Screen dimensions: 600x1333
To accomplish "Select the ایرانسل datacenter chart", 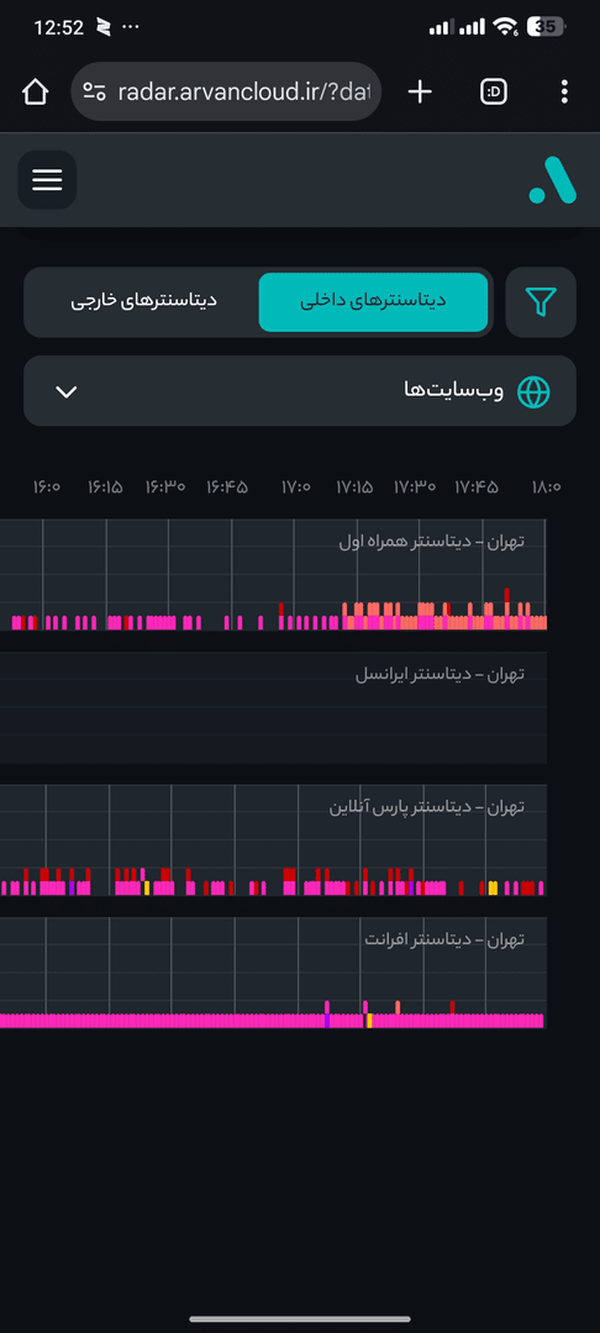I will click(273, 708).
